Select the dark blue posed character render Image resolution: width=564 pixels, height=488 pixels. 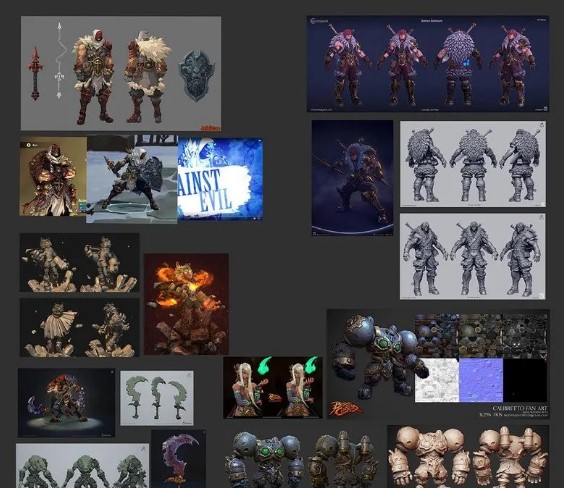click(352, 178)
